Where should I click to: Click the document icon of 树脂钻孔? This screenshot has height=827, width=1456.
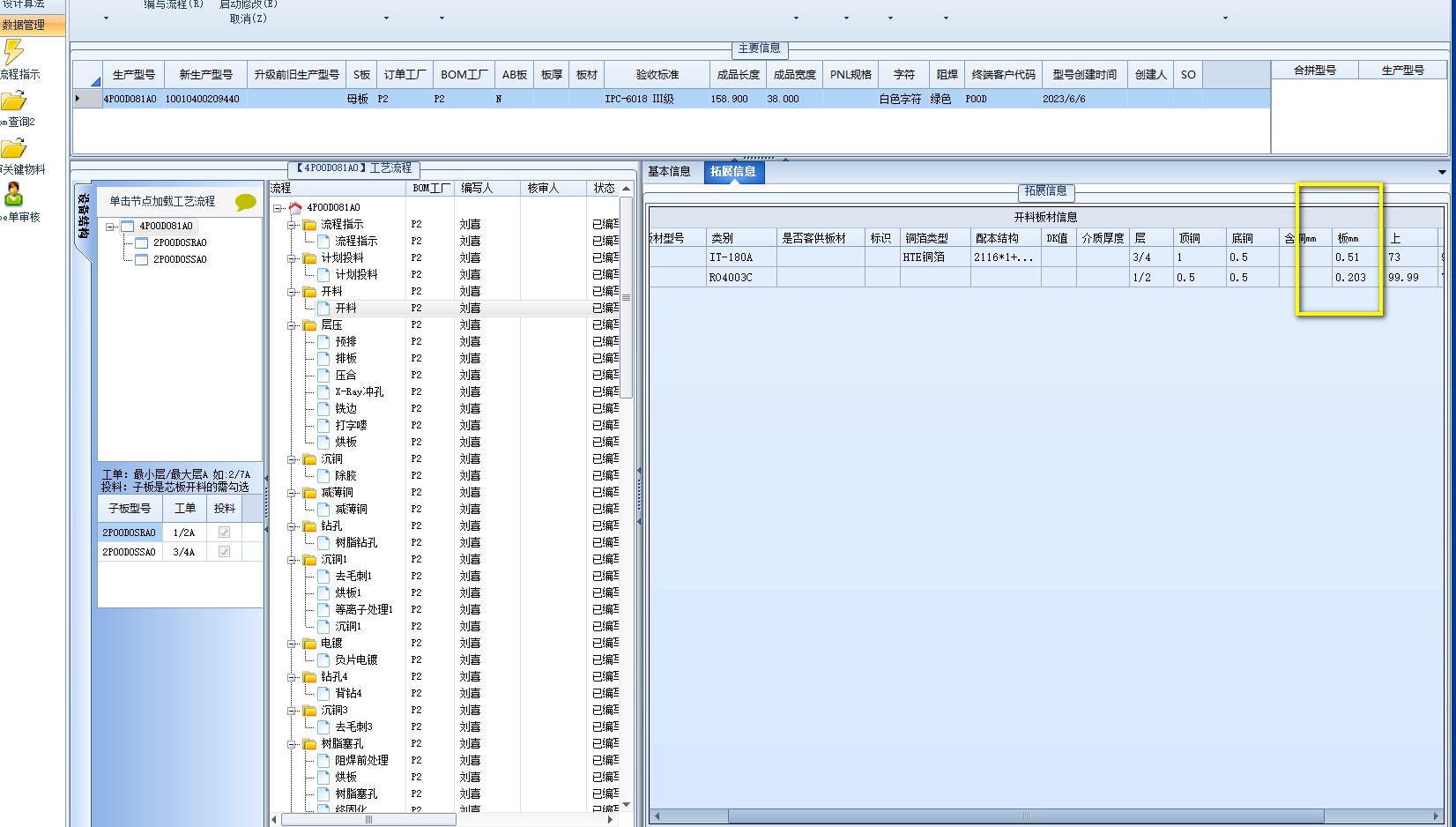[323, 542]
